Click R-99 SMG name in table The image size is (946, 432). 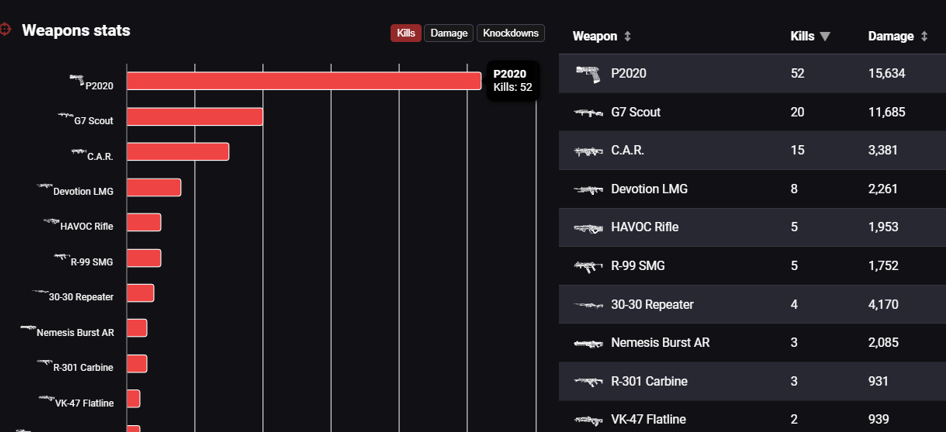638,265
